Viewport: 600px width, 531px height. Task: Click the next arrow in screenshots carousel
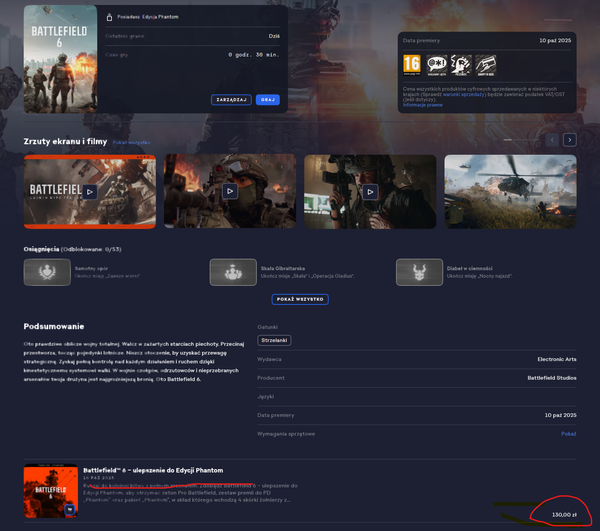569,140
